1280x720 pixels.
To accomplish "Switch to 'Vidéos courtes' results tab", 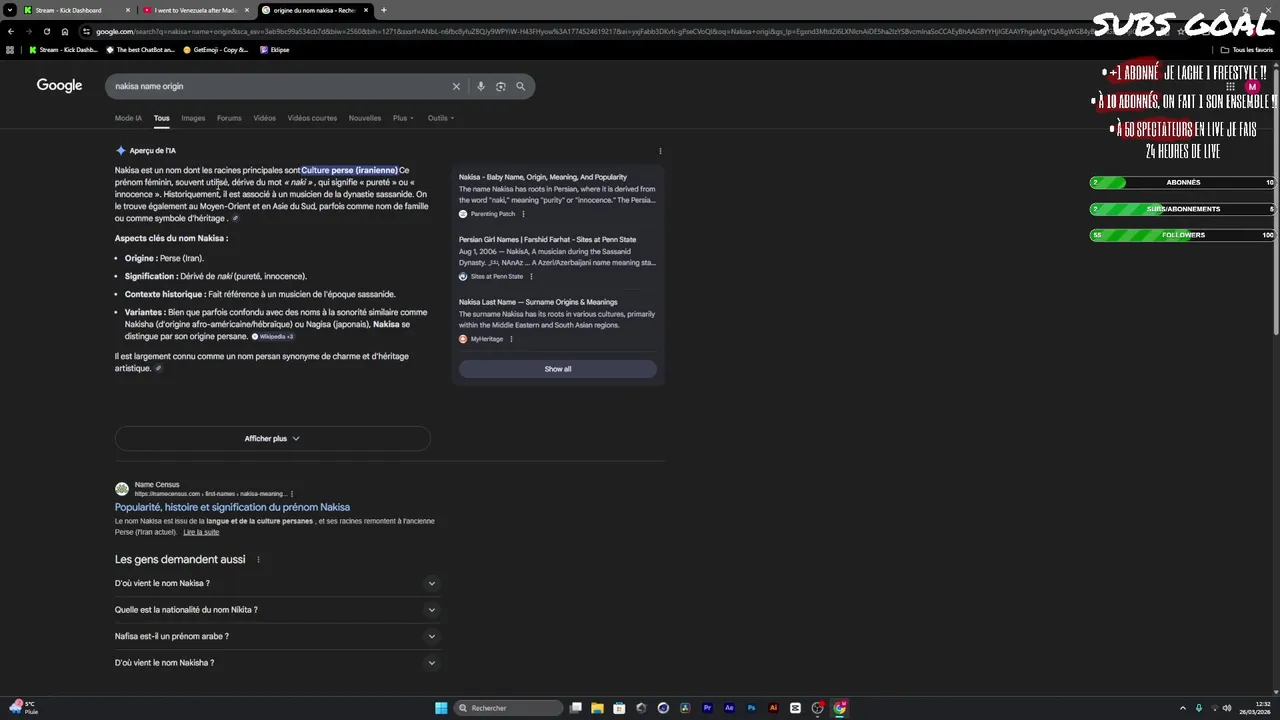I will (312, 118).
